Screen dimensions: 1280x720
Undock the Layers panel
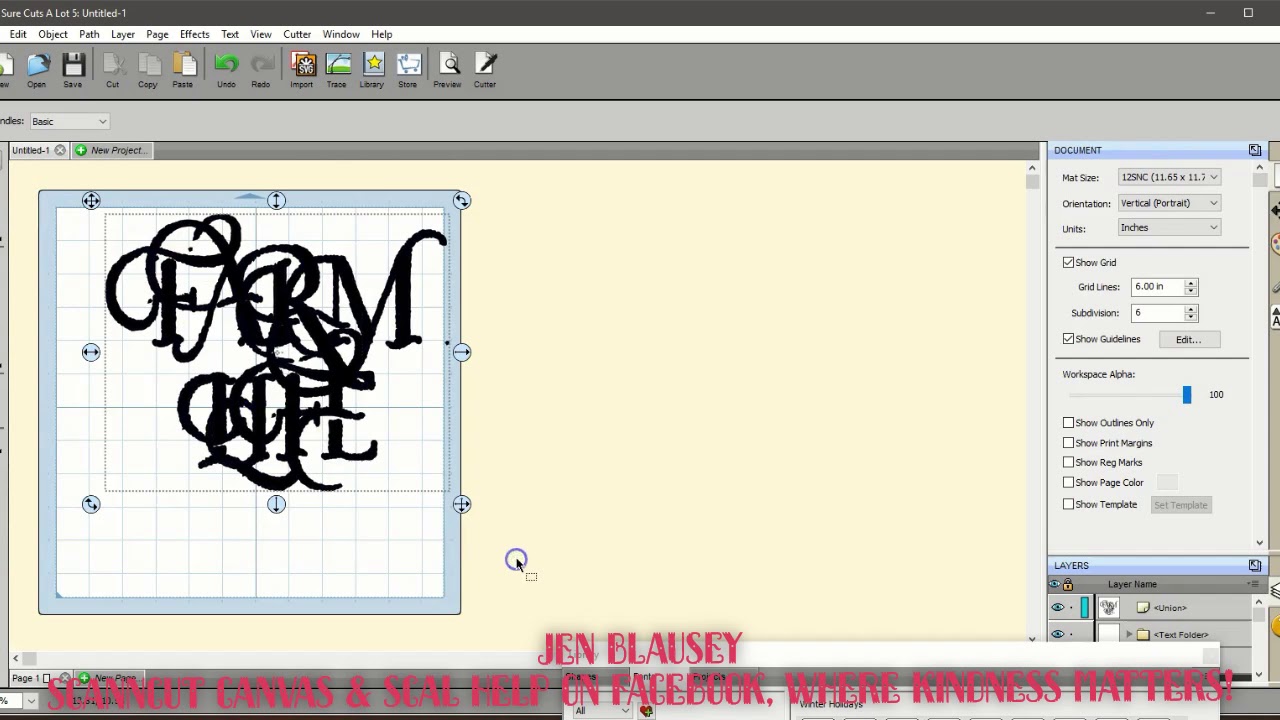point(1255,565)
